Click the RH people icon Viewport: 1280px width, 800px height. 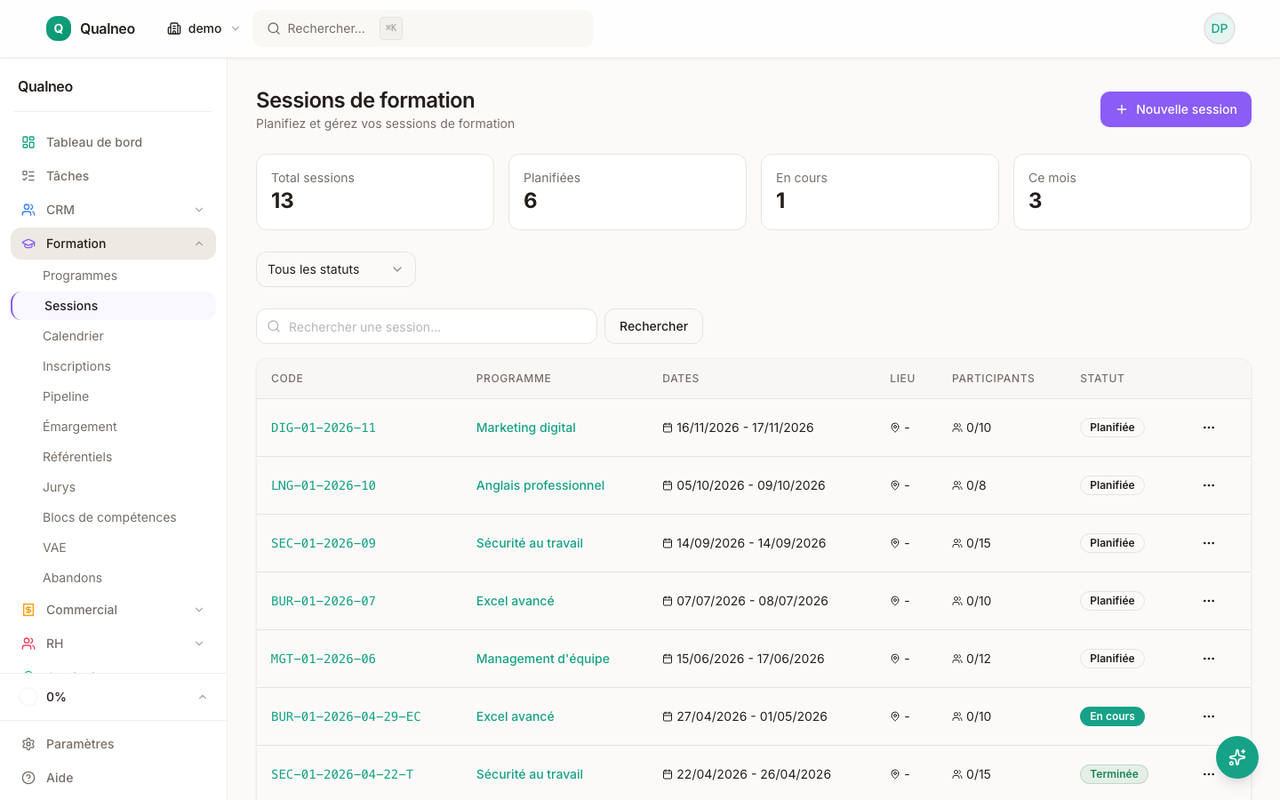(x=28, y=644)
